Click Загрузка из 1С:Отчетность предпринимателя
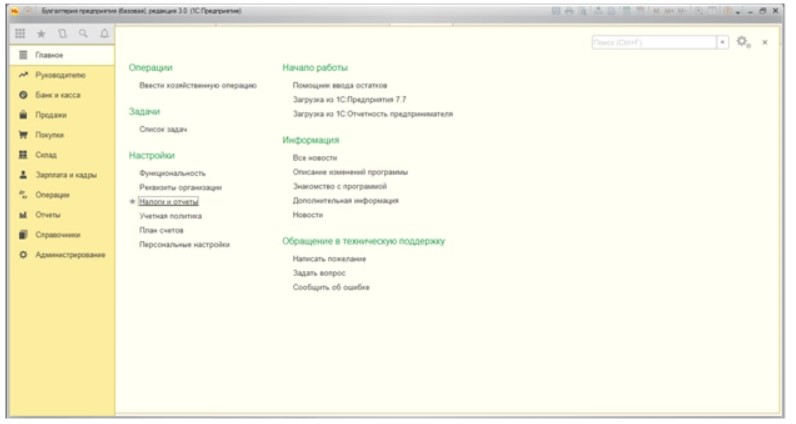 [373, 114]
